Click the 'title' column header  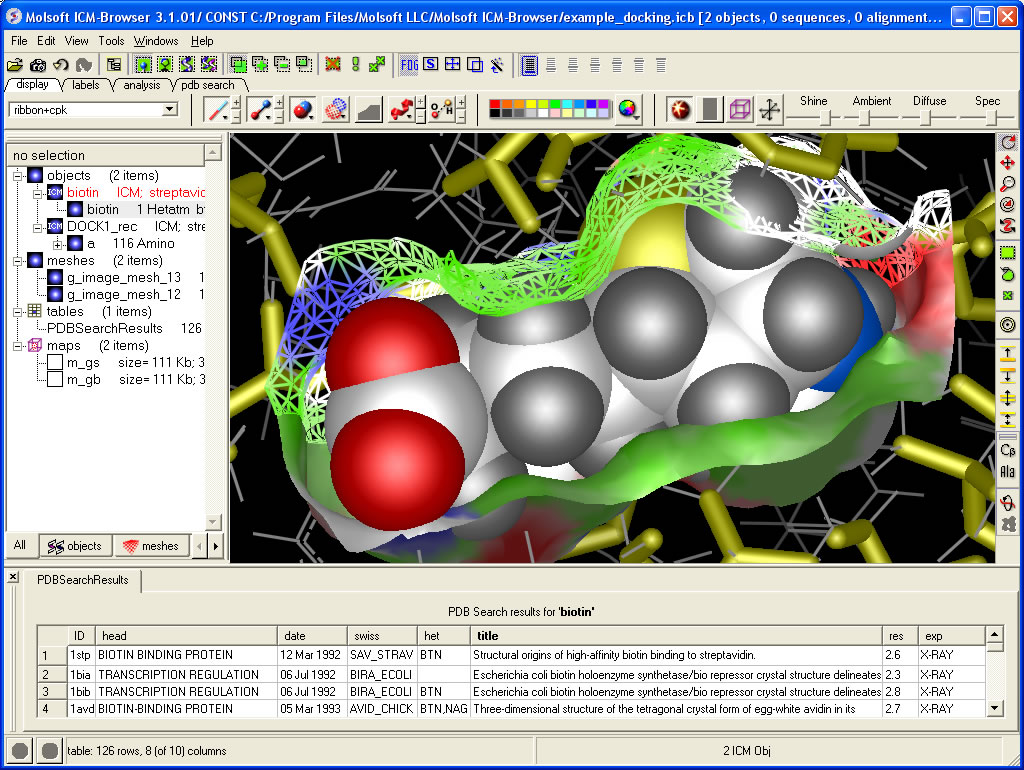487,636
